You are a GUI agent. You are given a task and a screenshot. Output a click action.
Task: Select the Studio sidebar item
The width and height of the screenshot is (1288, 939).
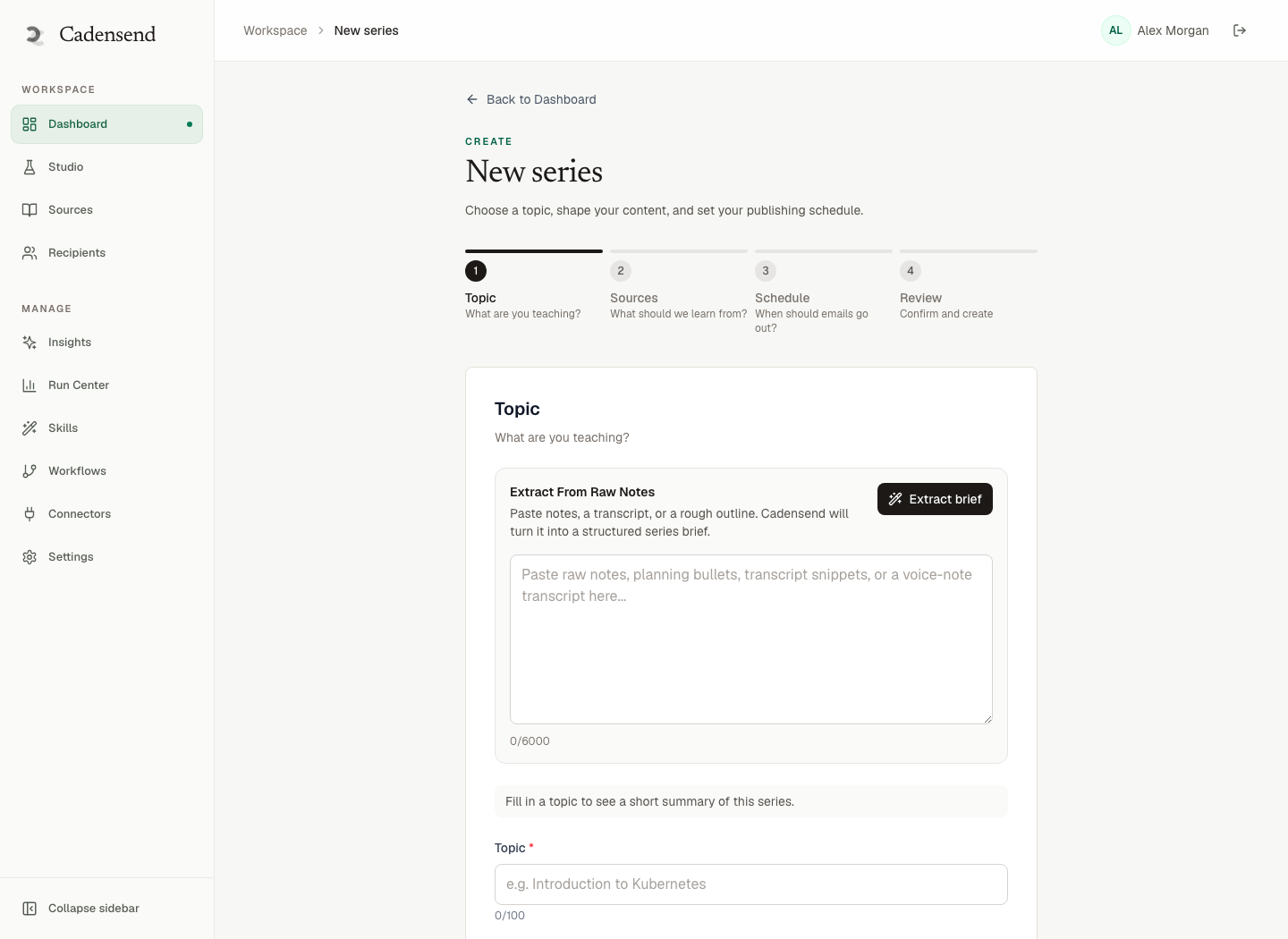(106, 167)
